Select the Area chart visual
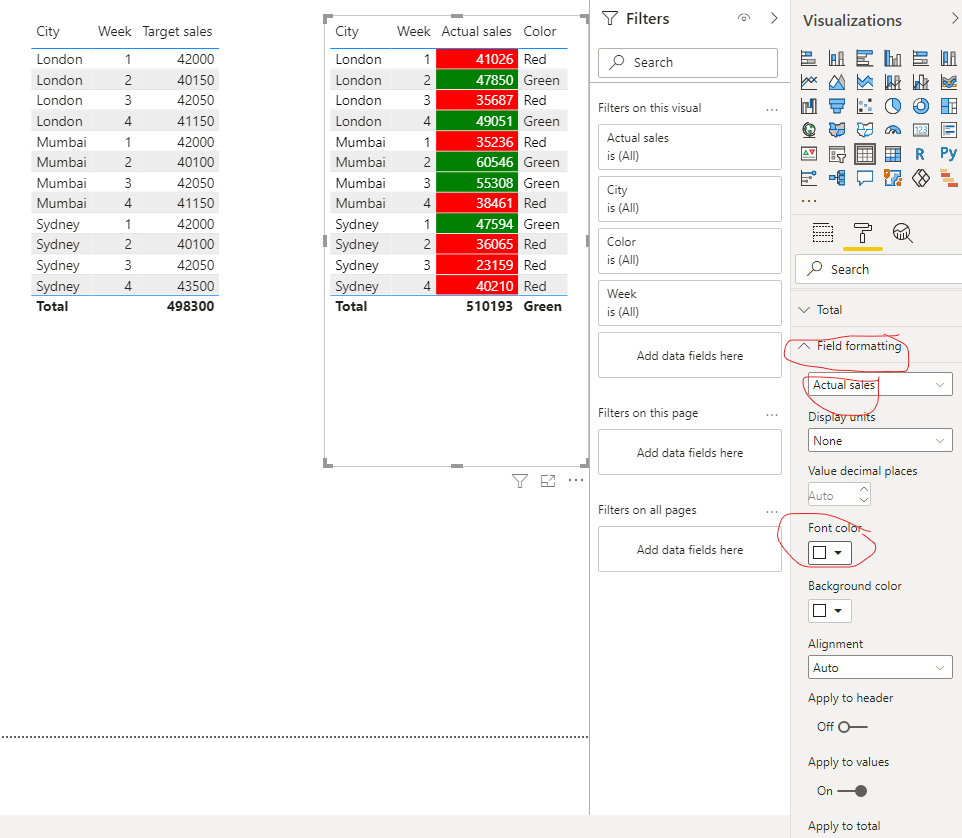Screen dimensions: 962x838 pos(836,82)
